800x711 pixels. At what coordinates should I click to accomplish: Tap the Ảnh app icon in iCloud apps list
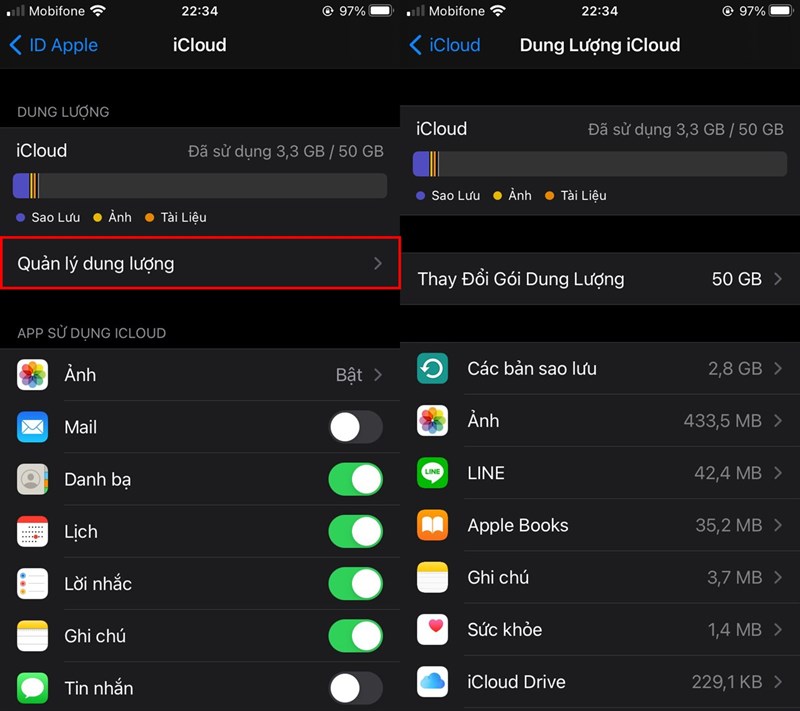tap(33, 375)
